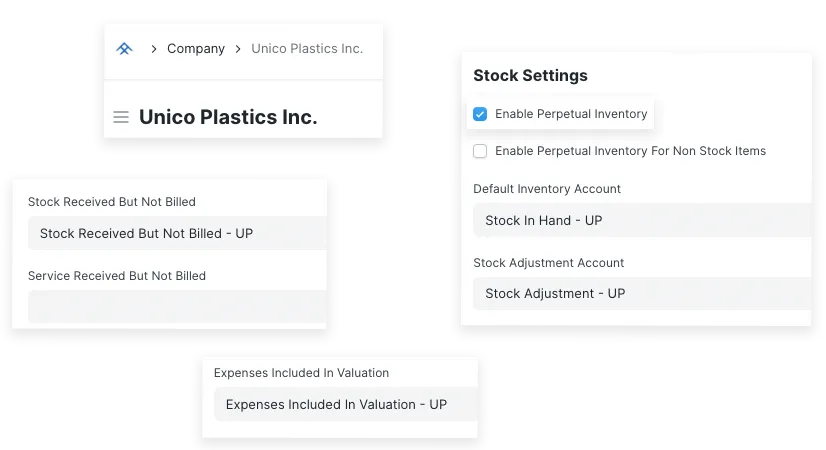The image size is (826, 450).
Task: Open the Default Inventory Account field
Action: (642, 221)
